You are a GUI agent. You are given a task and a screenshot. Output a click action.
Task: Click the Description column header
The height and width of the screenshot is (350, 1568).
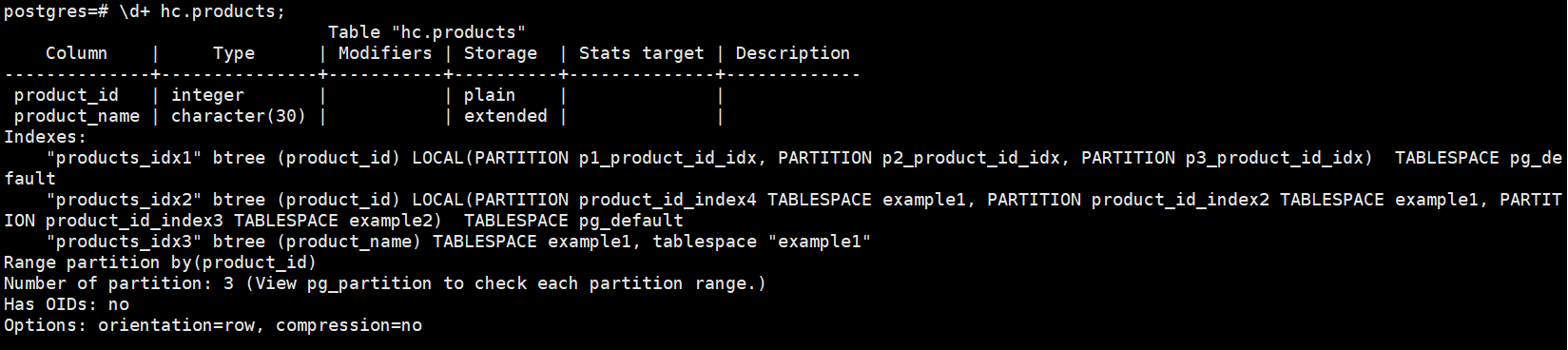tap(793, 53)
